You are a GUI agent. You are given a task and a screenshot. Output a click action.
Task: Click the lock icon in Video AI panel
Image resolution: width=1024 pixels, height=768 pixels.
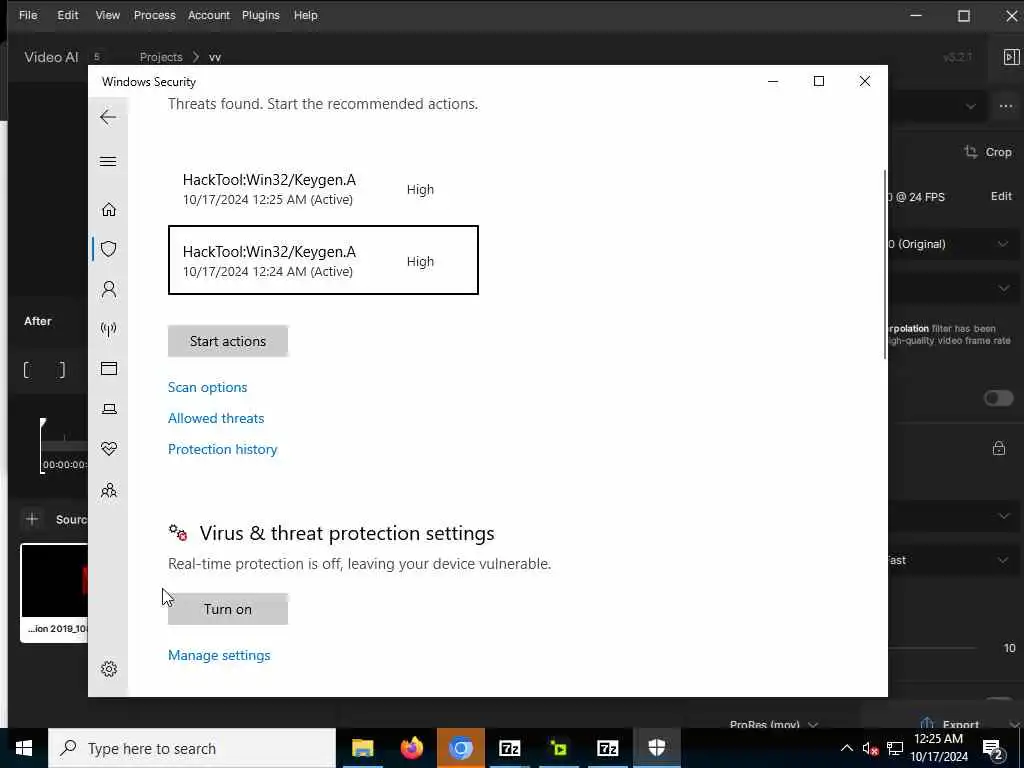click(x=999, y=448)
